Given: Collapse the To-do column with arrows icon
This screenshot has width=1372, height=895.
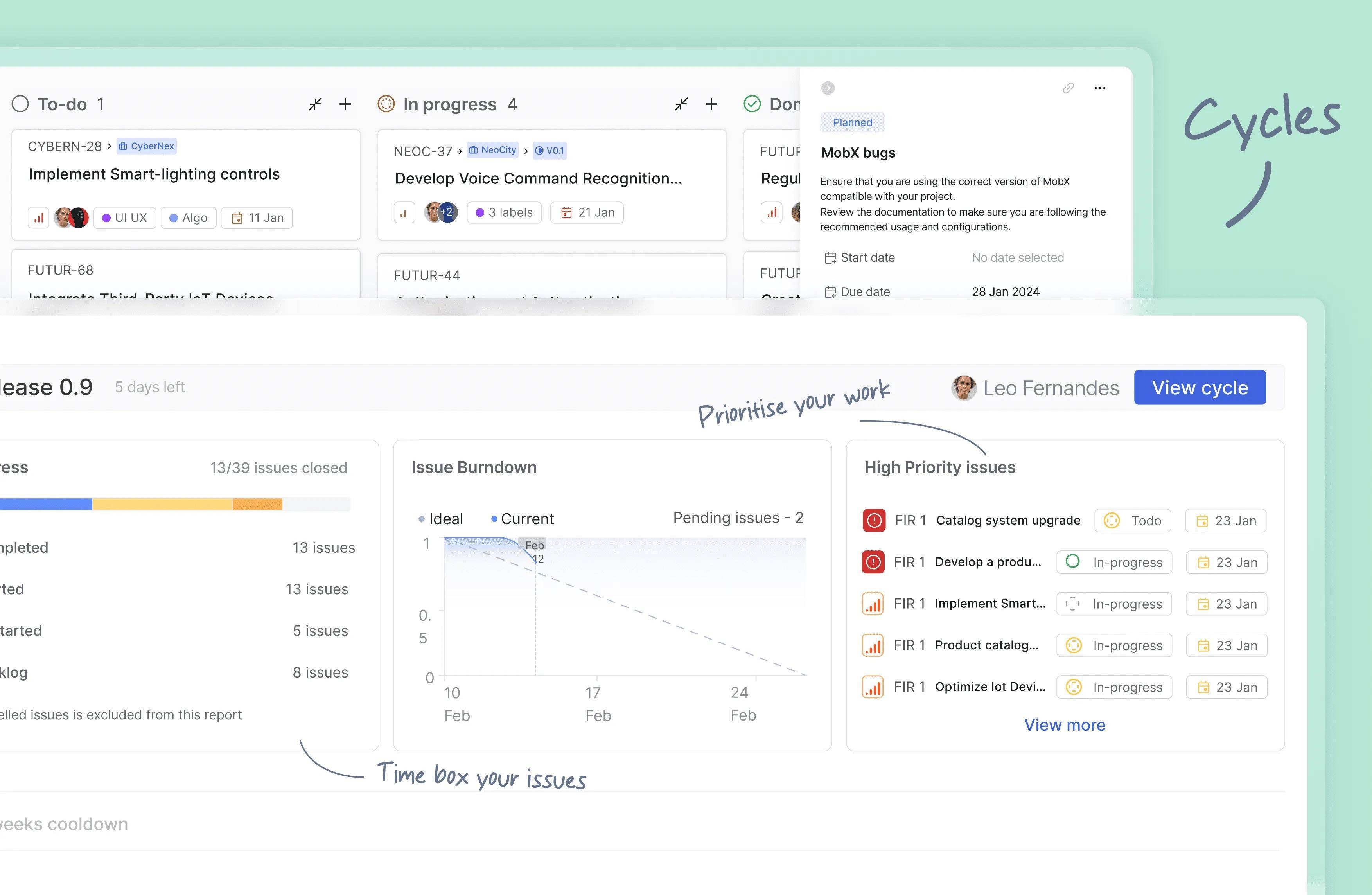Looking at the screenshot, I should [x=315, y=104].
